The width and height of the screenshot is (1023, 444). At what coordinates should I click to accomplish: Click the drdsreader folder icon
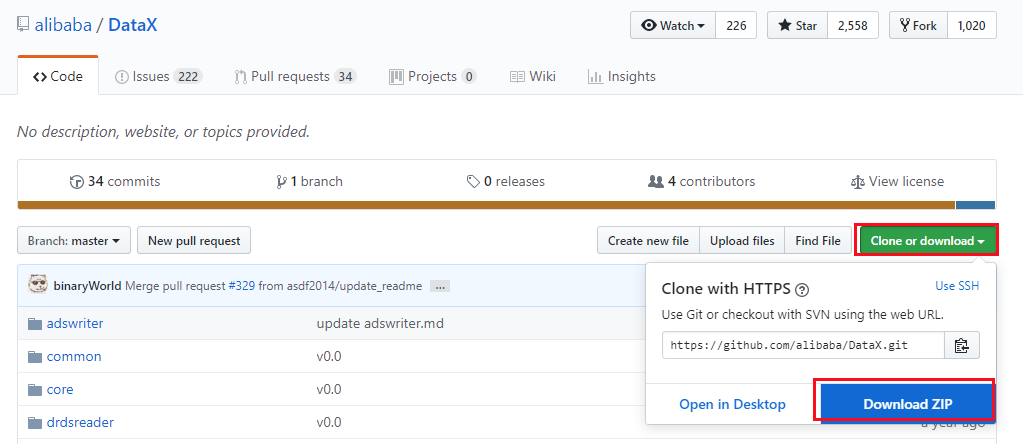[35, 423]
